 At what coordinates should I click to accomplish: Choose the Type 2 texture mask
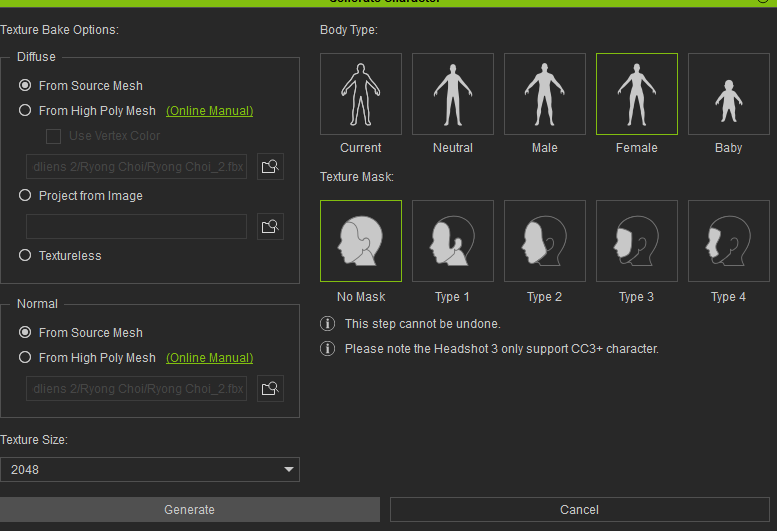(545, 241)
